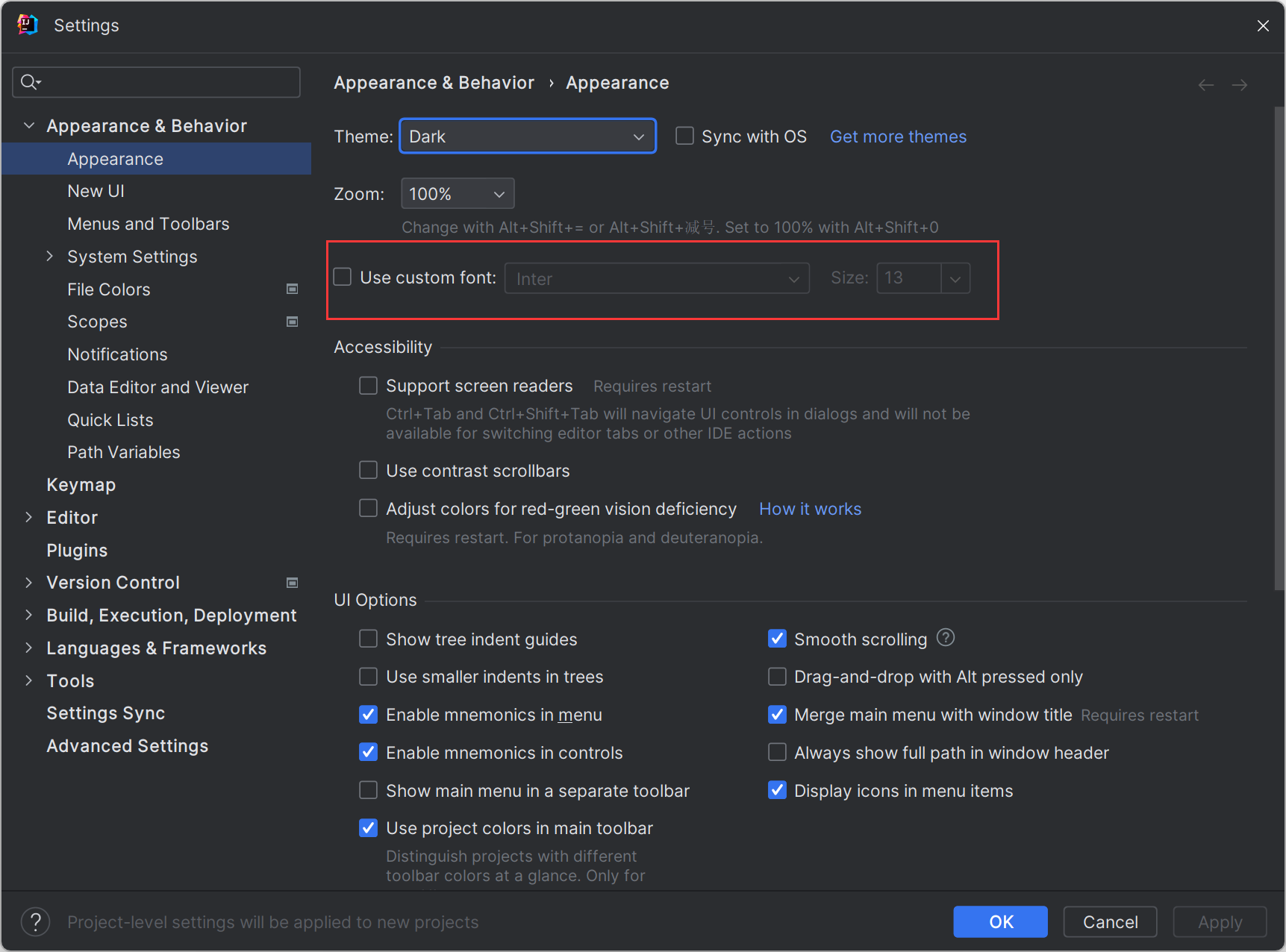Click the IntelliJ logo icon in title bar
This screenshot has width=1286, height=952.
click(x=28, y=25)
